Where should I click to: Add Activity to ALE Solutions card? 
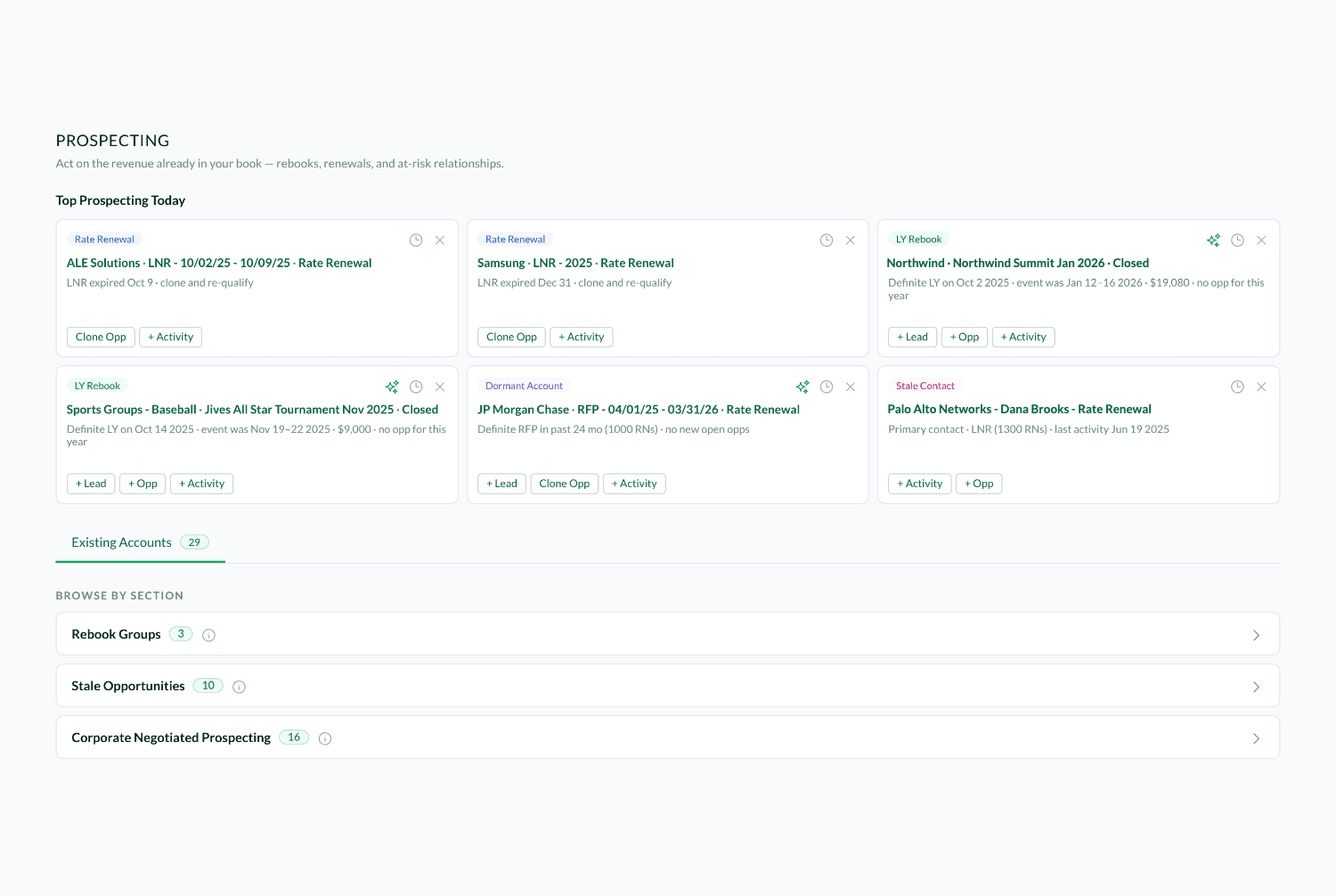[x=170, y=337]
